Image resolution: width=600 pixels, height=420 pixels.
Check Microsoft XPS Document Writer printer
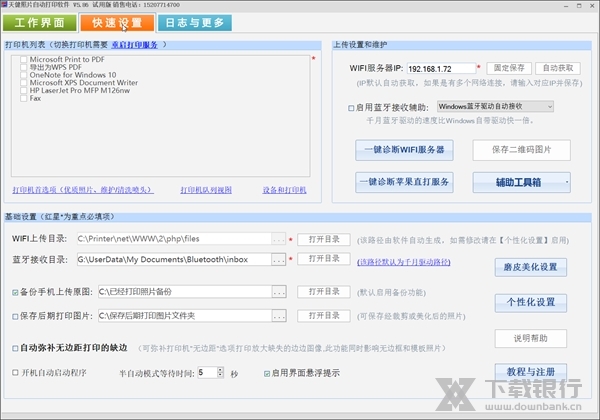24,83
